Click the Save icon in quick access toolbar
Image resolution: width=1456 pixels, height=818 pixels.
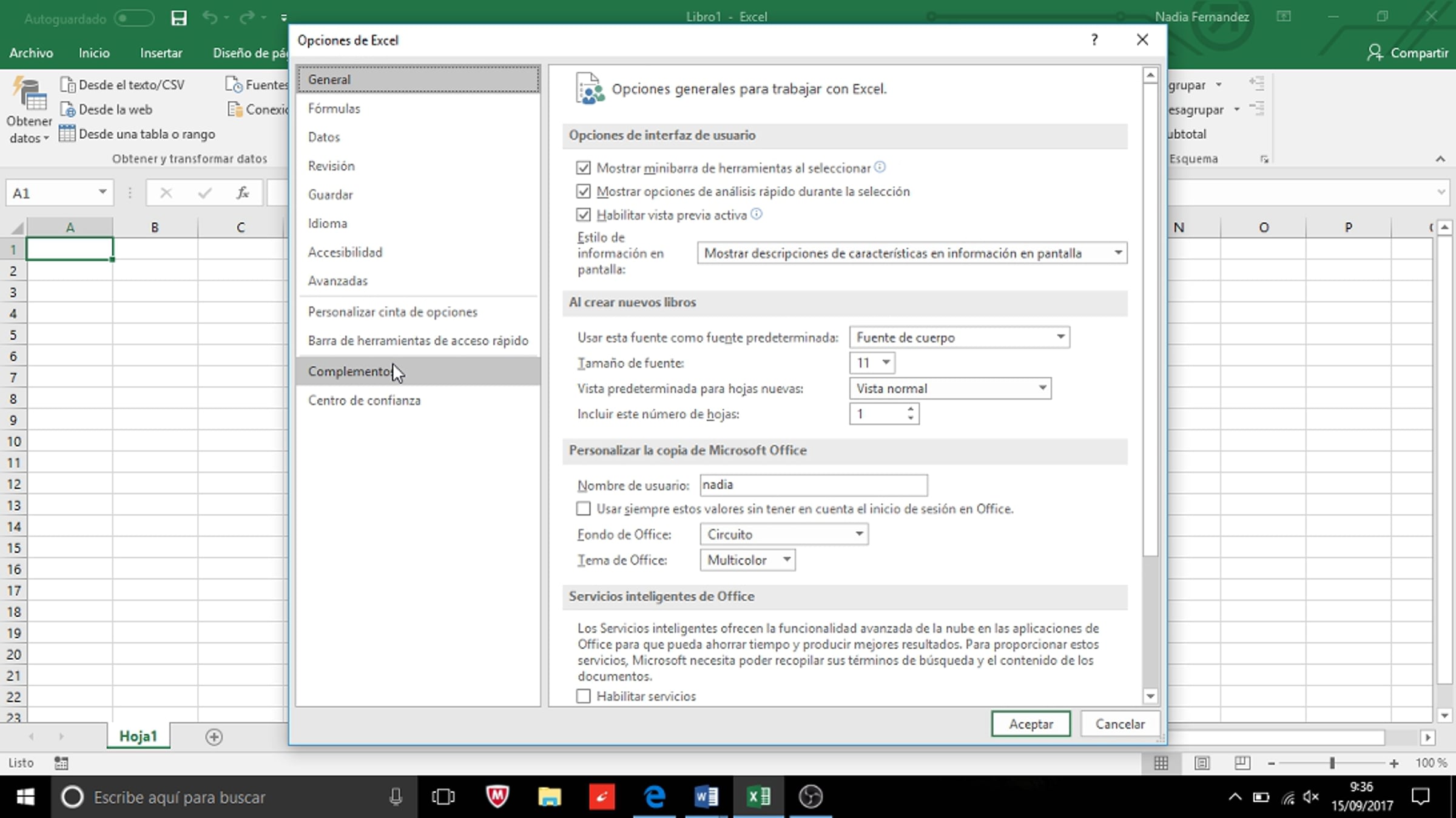pos(178,18)
